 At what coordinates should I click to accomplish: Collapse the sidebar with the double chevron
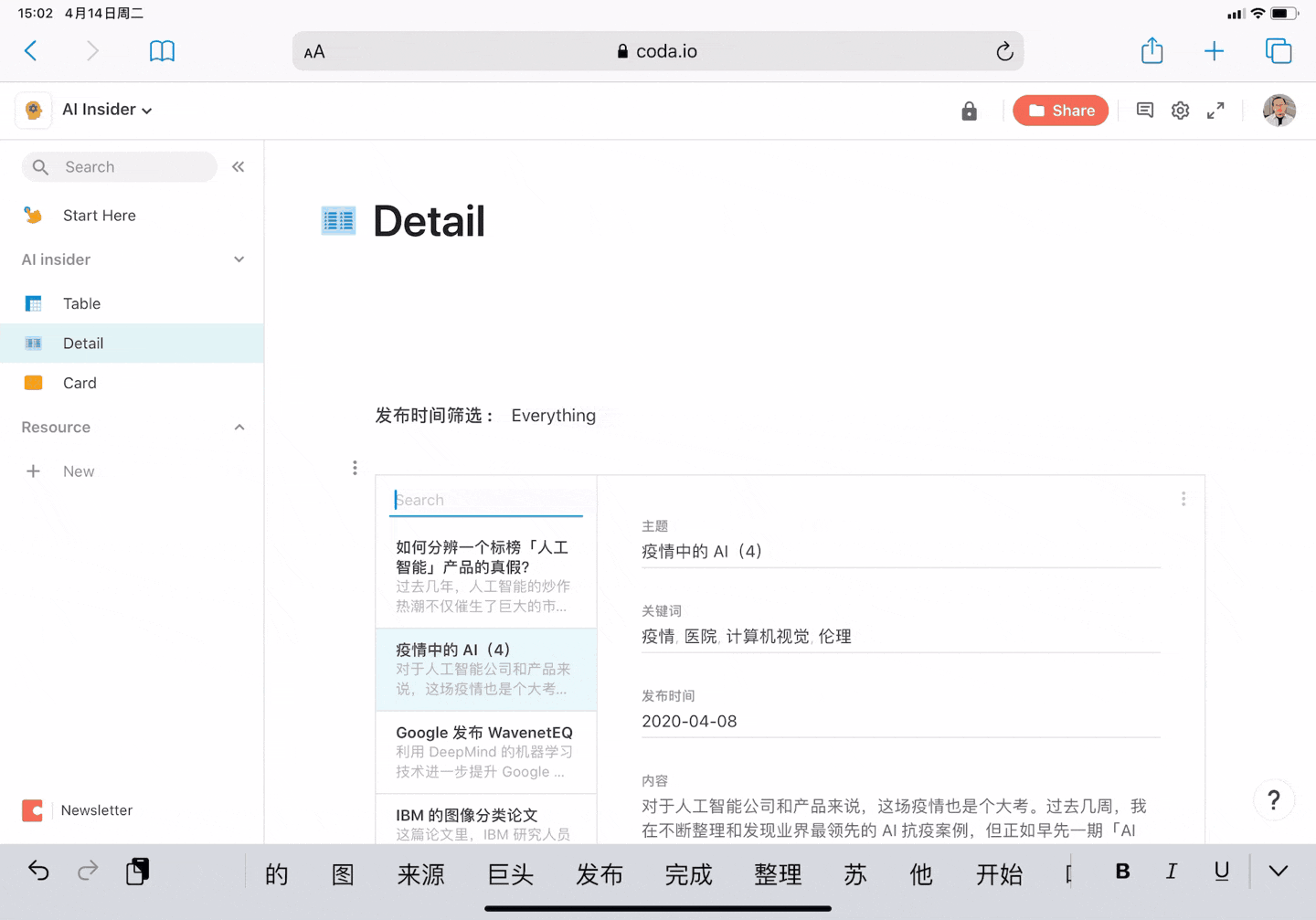[x=239, y=166]
